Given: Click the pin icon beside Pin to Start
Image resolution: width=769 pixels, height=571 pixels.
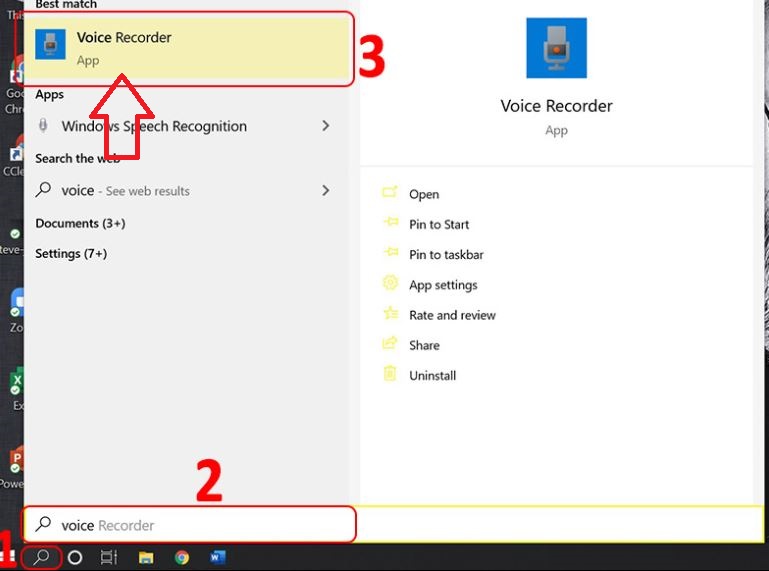Looking at the screenshot, I should click(x=391, y=222).
